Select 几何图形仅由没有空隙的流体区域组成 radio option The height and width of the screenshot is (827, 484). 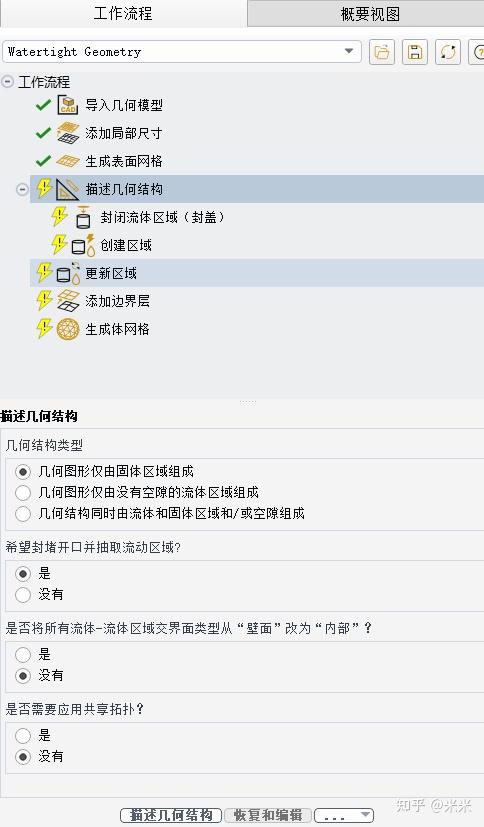click(x=23, y=493)
